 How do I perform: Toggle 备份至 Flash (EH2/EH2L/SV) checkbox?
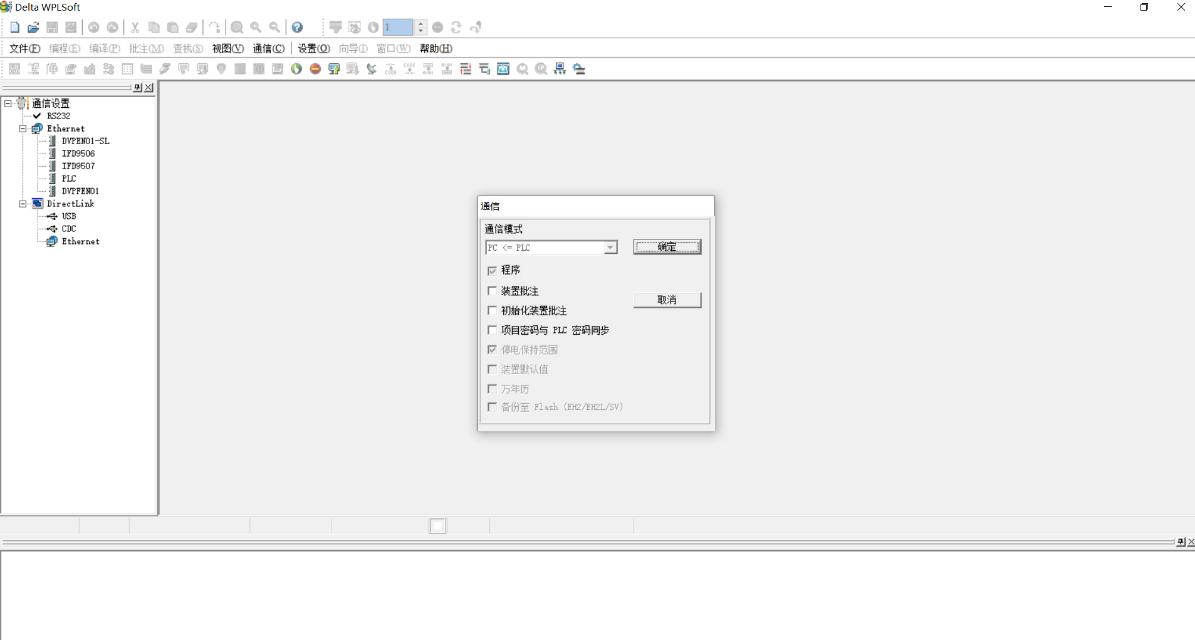tap(492, 407)
